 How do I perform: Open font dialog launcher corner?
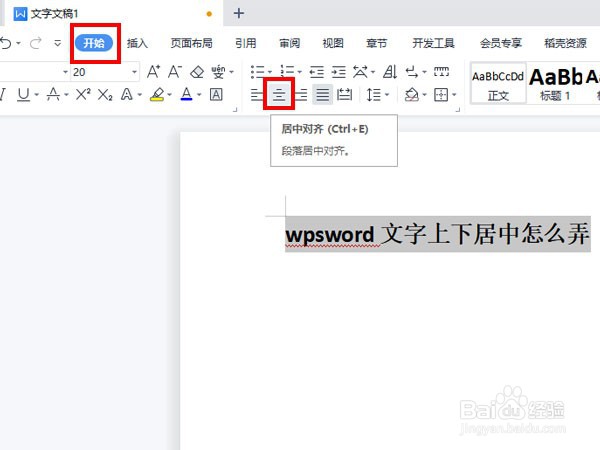[235, 110]
